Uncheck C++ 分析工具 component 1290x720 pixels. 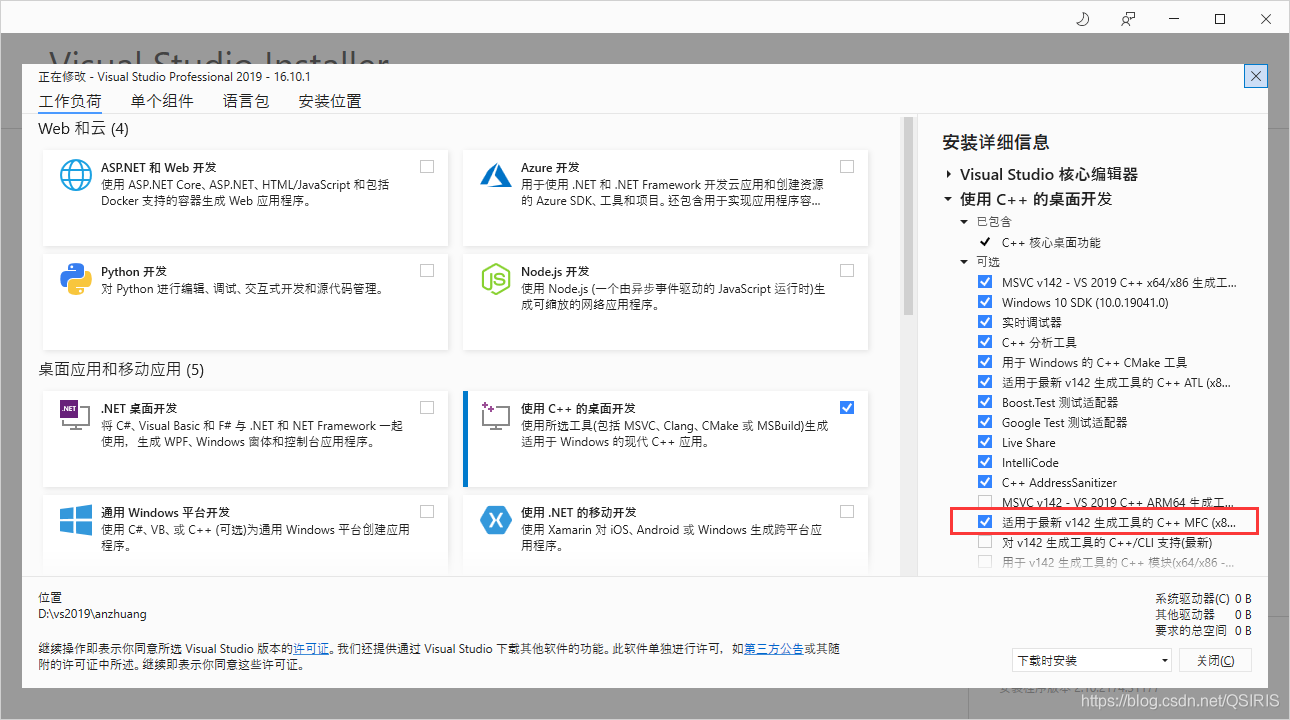pyautogui.click(x=985, y=342)
